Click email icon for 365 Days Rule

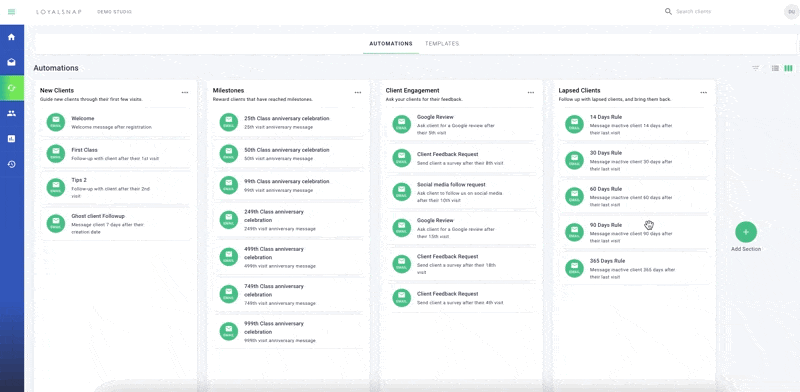click(574, 268)
